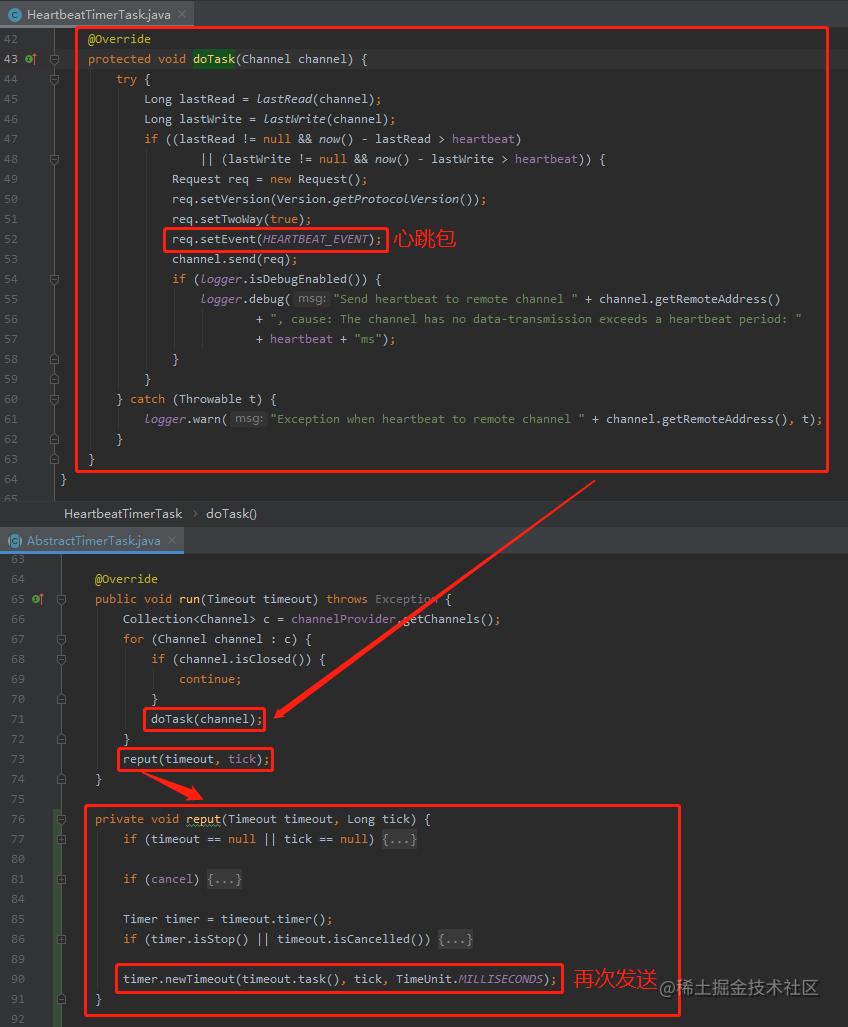Screen dimensions: 848x1027
Task: Close the HeartbeatTimerTask.java tab
Action: [182, 14]
